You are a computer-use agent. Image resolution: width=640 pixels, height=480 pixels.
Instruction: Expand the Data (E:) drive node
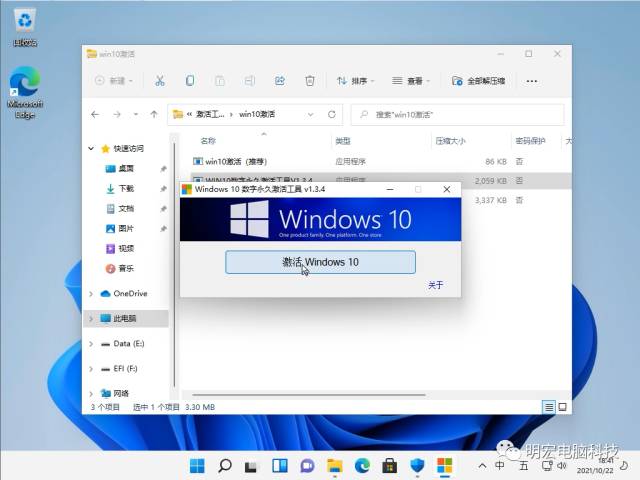(x=91, y=344)
